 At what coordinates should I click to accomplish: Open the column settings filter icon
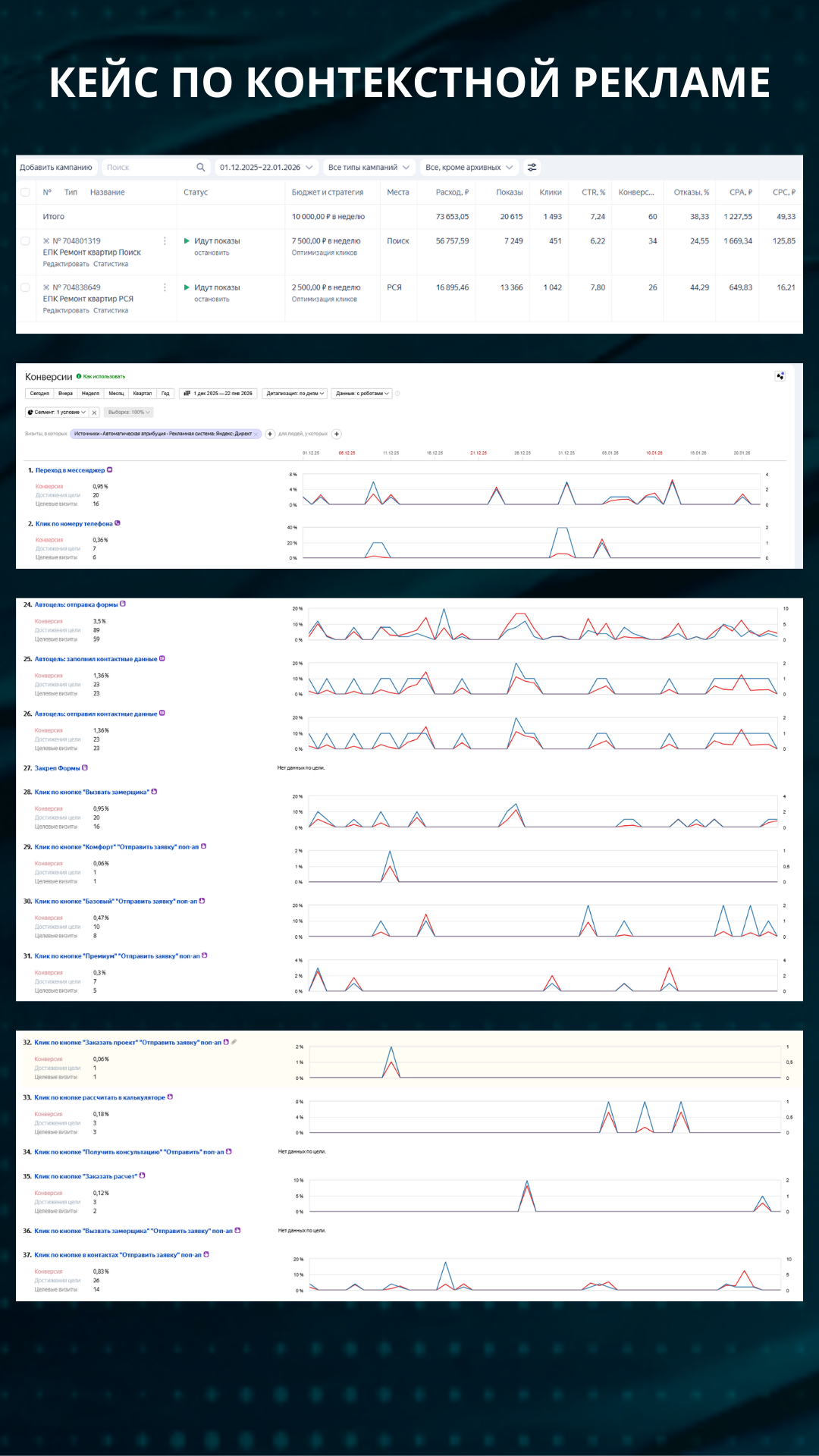coord(532,168)
